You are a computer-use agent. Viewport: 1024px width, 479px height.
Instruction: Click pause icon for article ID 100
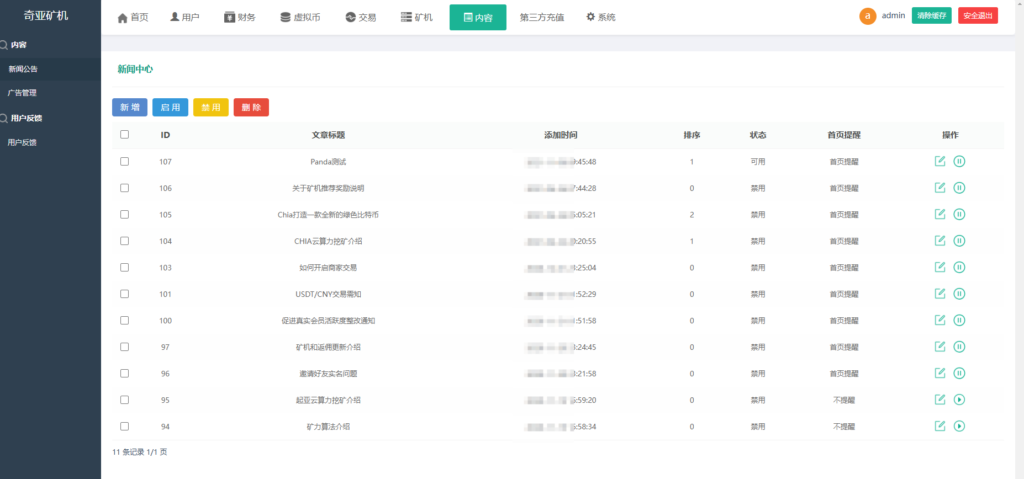click(959, 320)
